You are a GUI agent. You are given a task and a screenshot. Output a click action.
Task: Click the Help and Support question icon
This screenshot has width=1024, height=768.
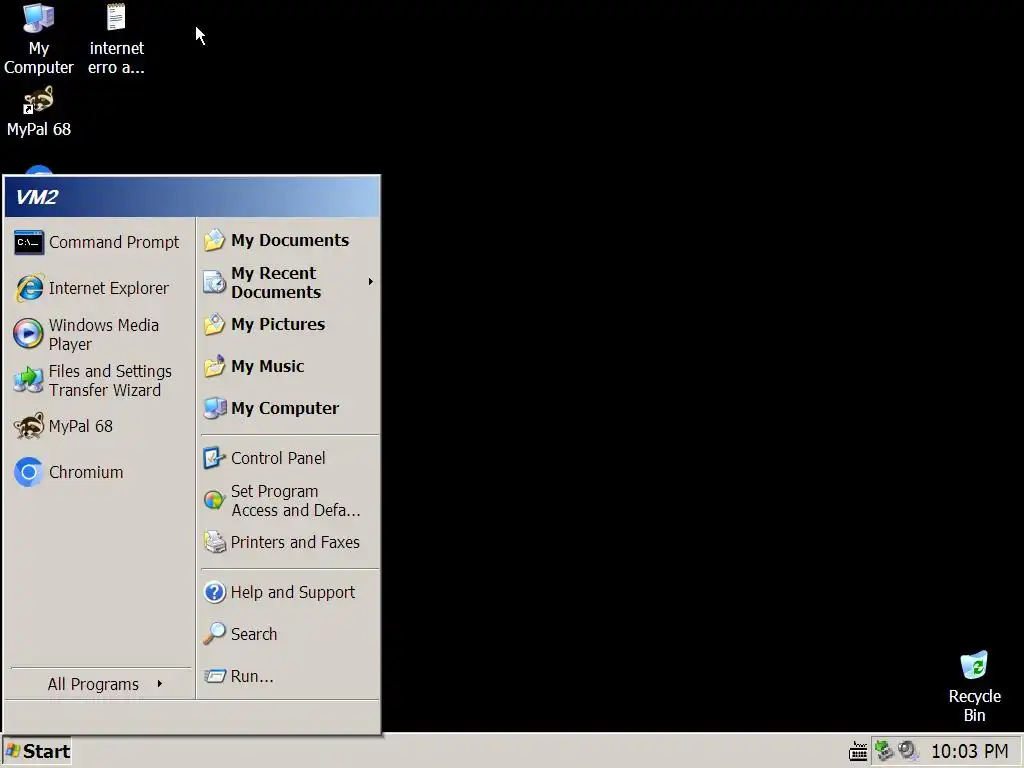(x=214, y=592)
